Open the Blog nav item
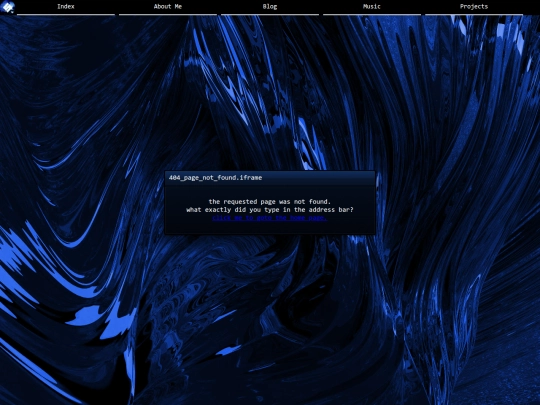Screen dimensions: 540x405 pos(270,7)
